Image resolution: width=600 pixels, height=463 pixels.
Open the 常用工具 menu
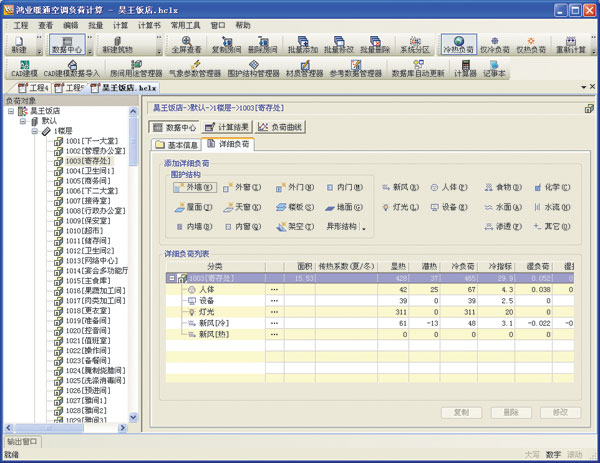coord(185,25)
